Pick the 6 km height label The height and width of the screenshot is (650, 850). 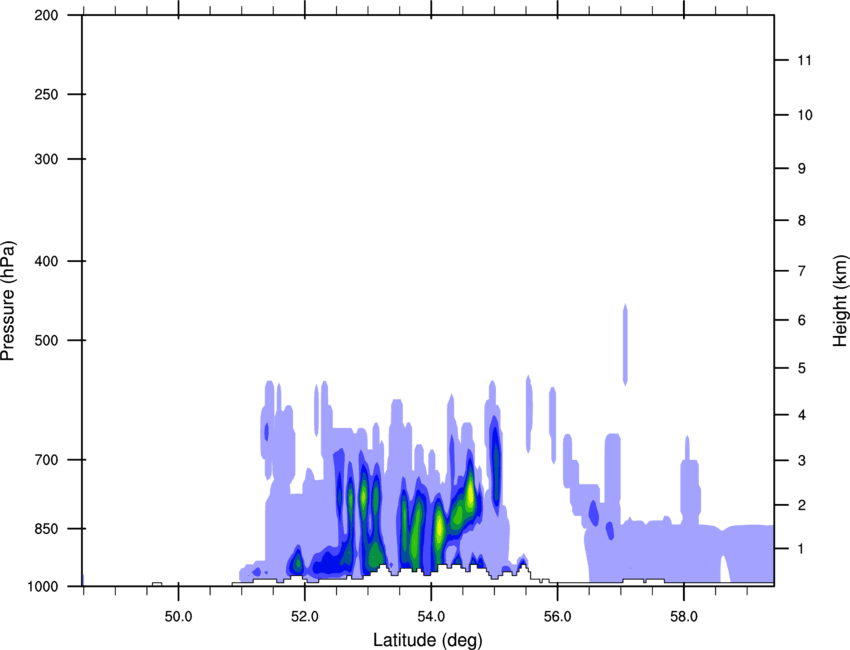(x=802, y=320)
